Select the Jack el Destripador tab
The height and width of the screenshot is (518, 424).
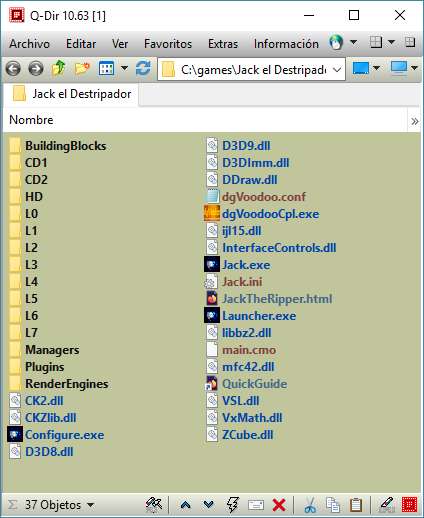point(71,94)
